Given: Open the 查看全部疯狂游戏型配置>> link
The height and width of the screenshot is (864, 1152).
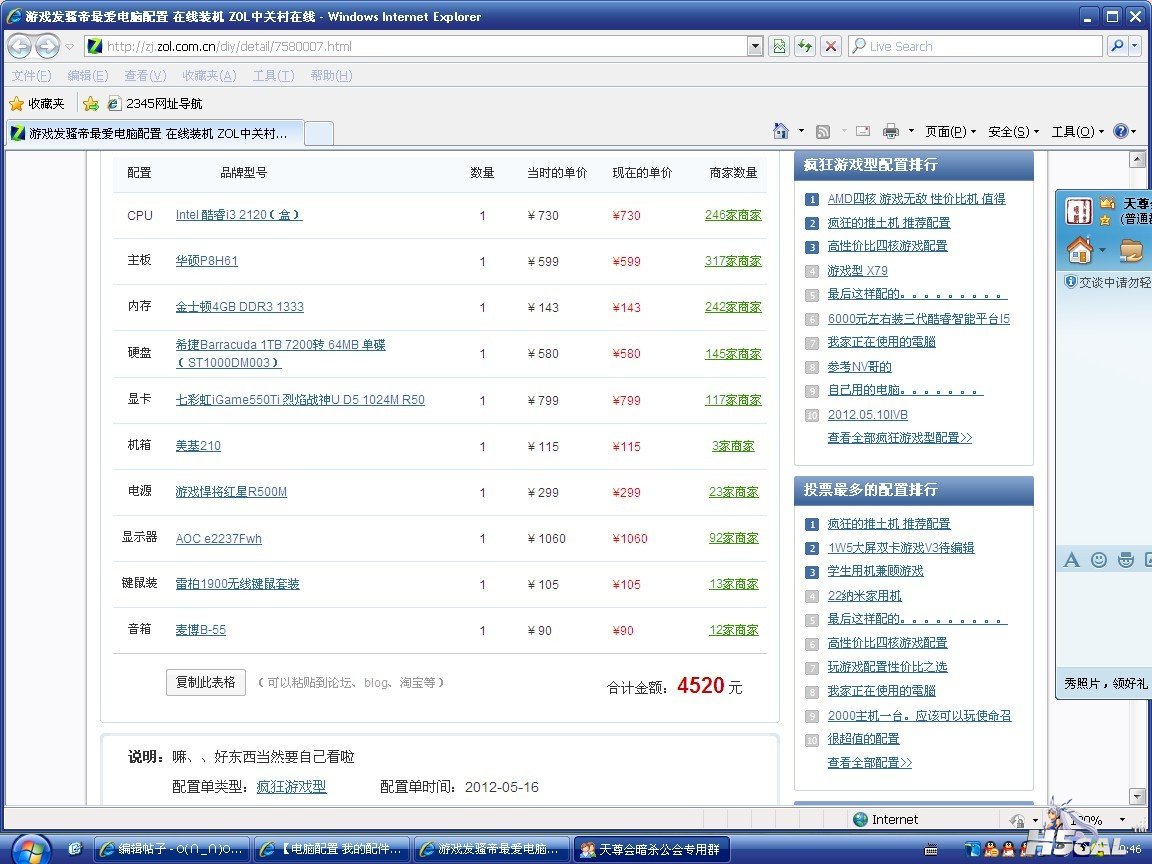Looking at the screenshot, I should point(900,437).
